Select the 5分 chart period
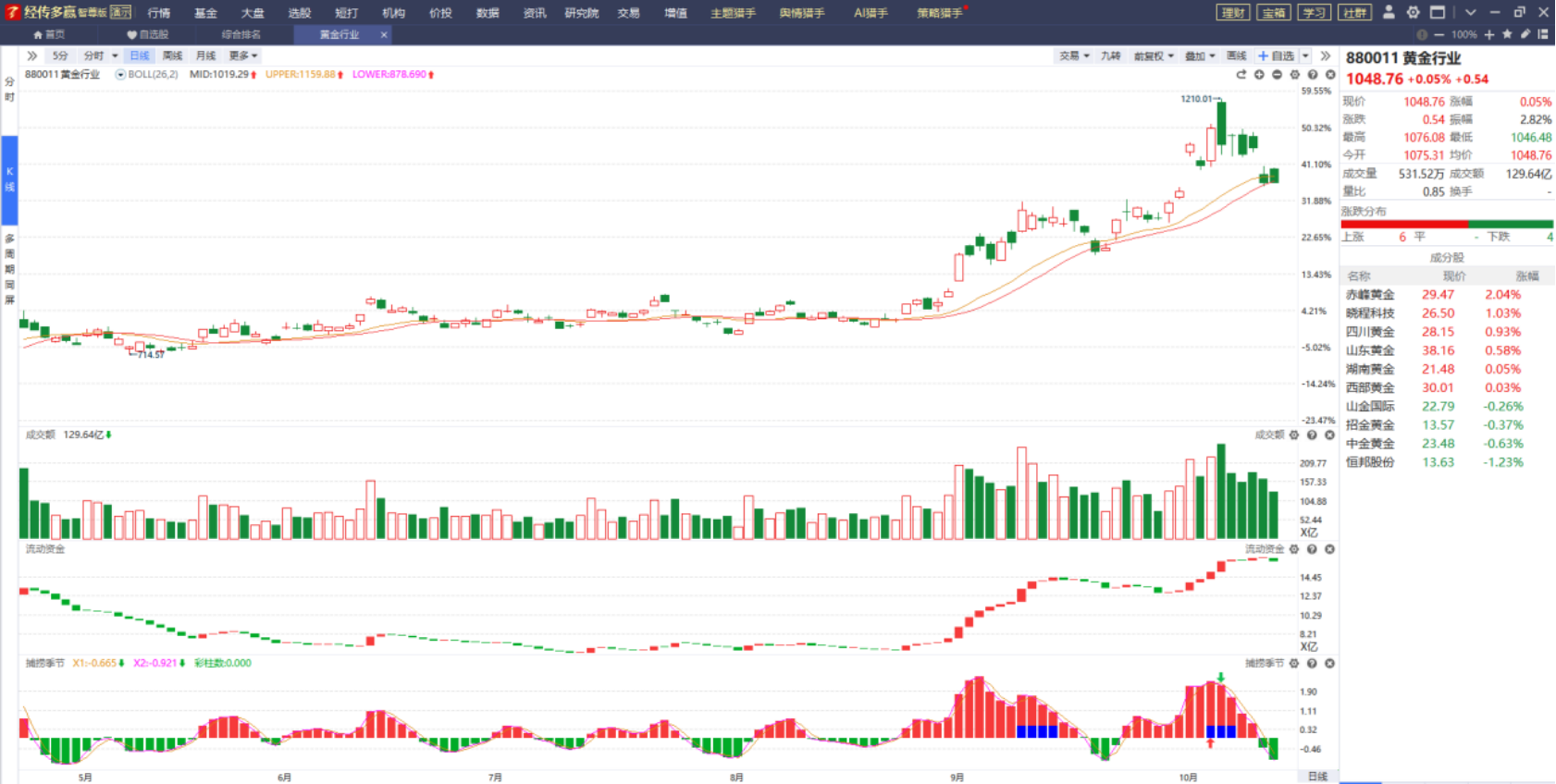This screenshot has height=784, width=1556. [60, 55]
